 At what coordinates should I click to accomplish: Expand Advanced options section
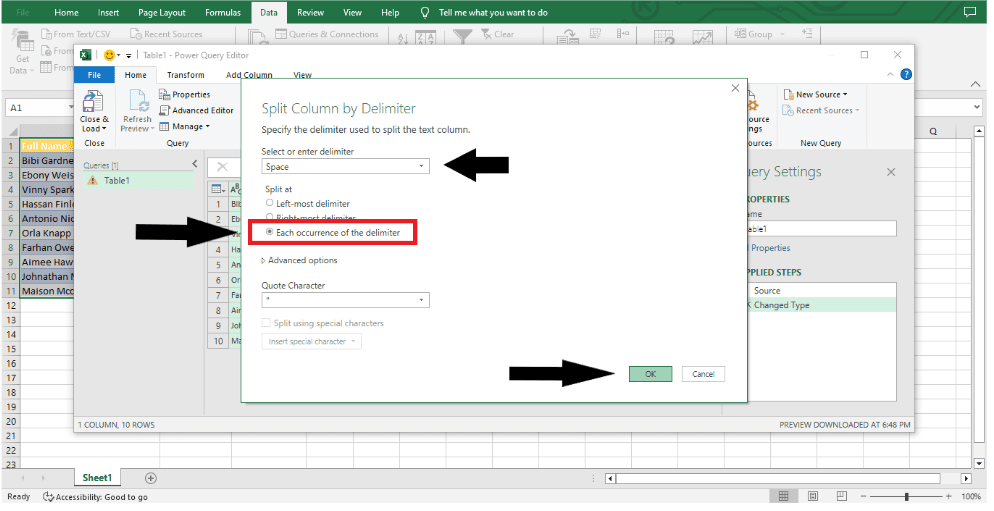pyautogui.click(x=300, y=260)
